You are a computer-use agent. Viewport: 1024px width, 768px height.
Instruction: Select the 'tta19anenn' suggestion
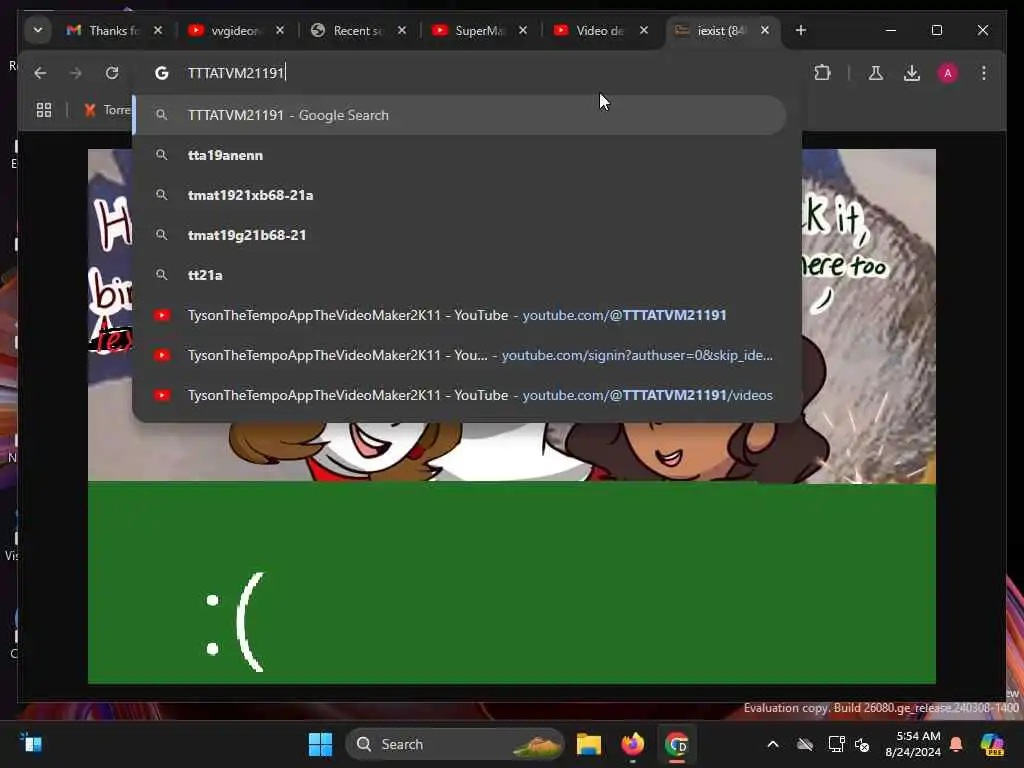(459, 155)
